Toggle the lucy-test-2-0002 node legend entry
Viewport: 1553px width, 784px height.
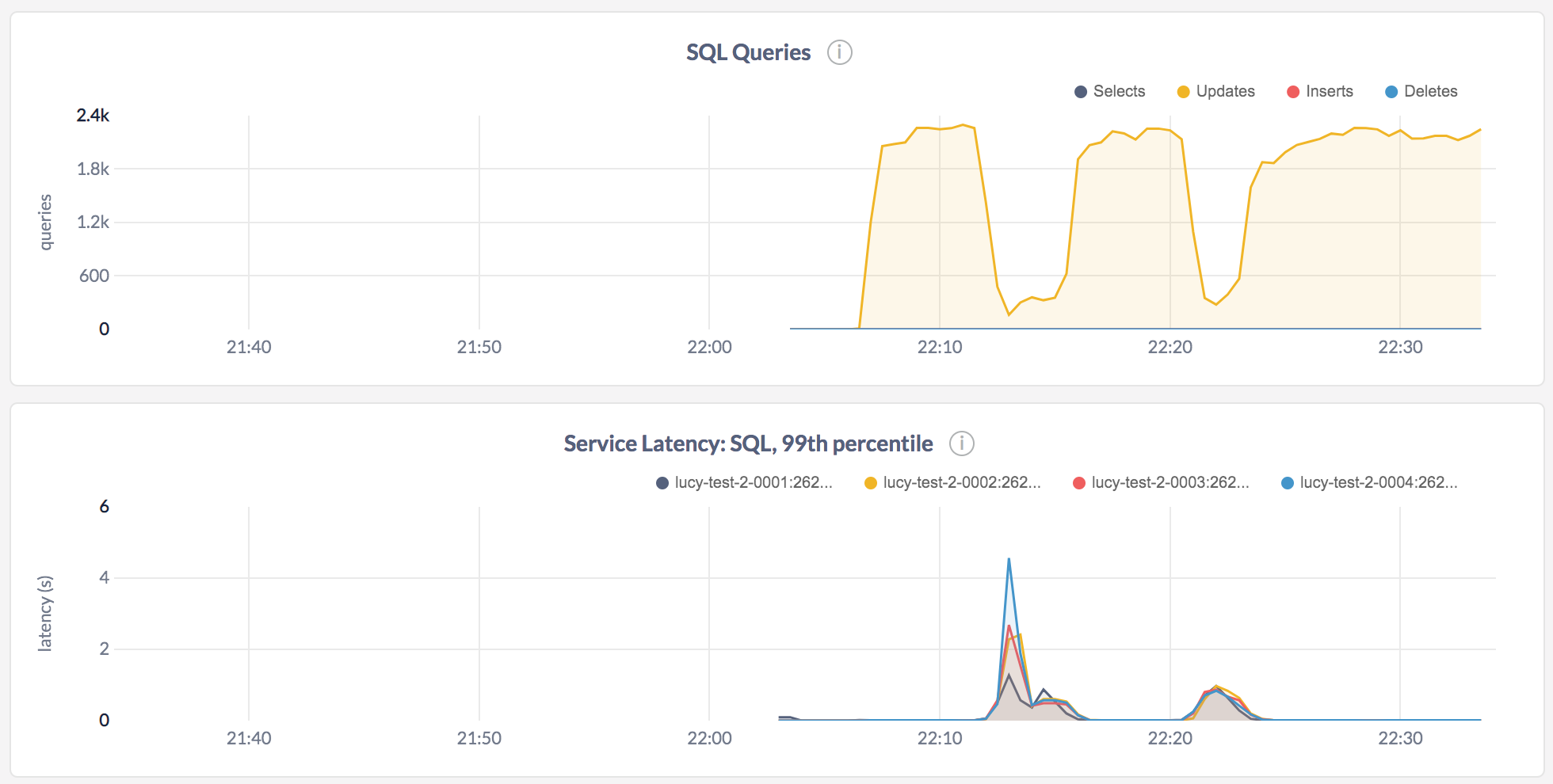coord(952,482)
